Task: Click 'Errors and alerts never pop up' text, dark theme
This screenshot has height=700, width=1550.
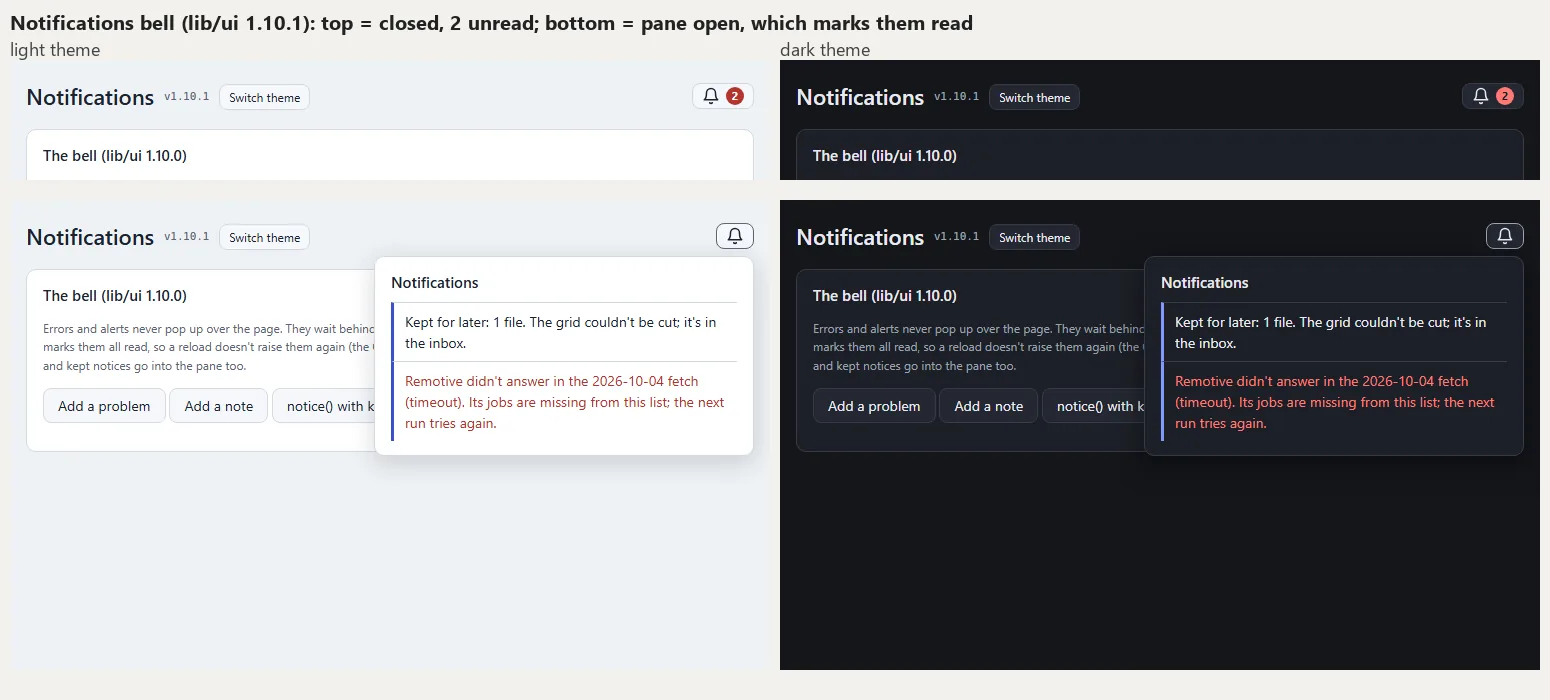Action: (979, 347)
